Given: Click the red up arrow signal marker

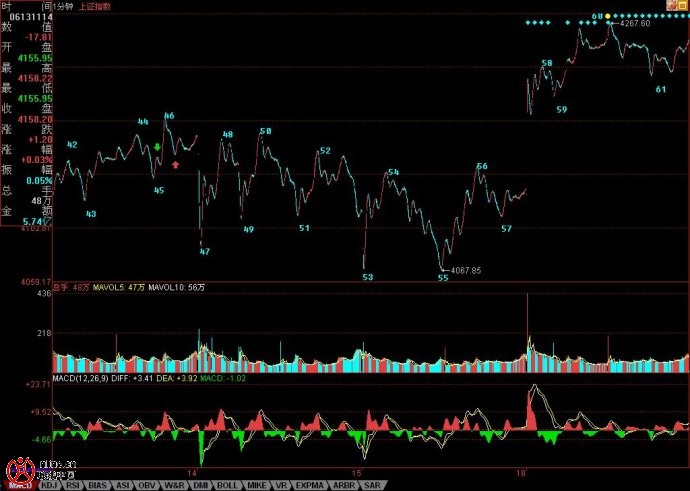Looking at the screenshot, I should 176,164.
